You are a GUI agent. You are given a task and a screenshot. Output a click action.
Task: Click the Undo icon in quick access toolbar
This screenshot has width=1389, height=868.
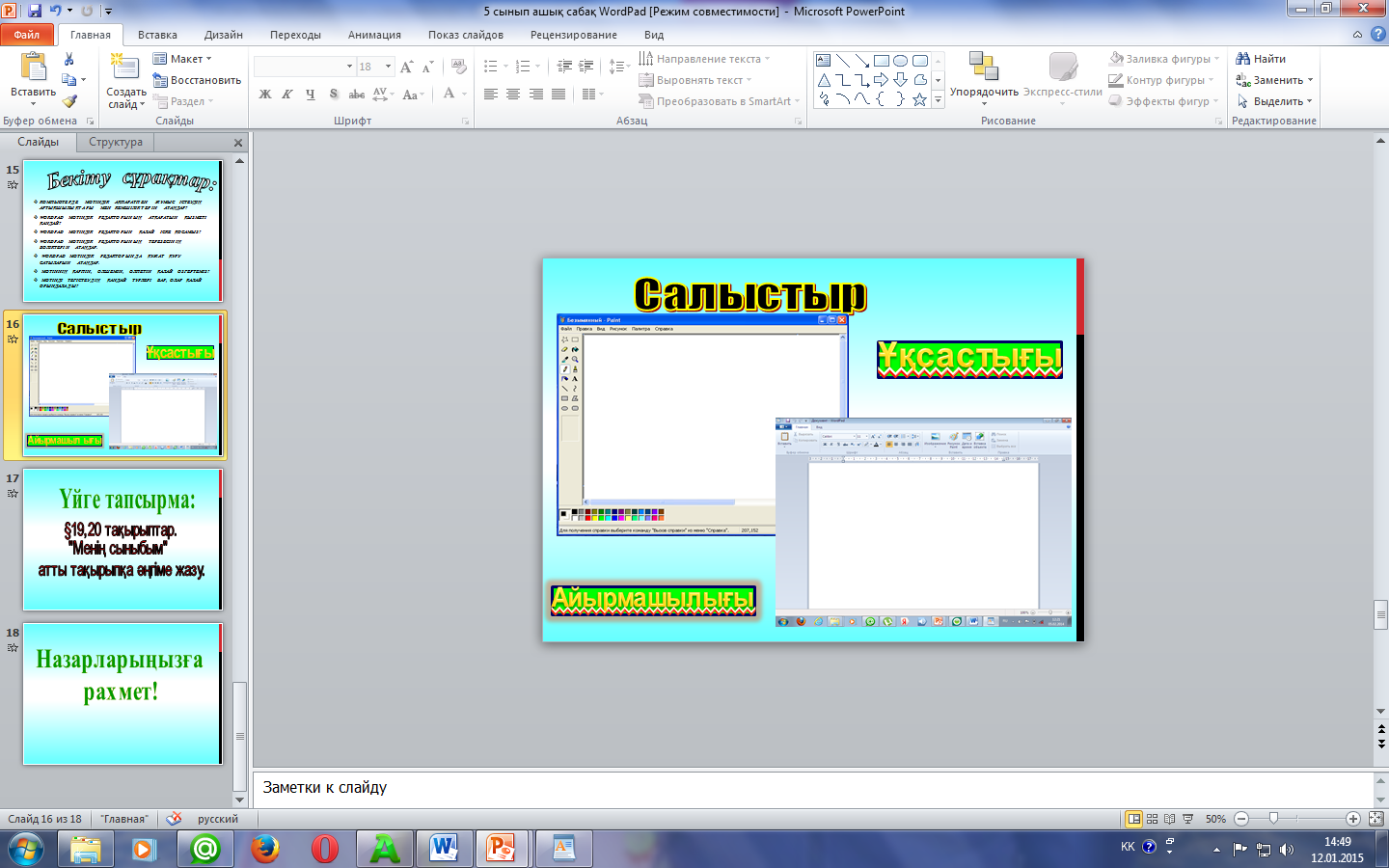tap(56, 11)
